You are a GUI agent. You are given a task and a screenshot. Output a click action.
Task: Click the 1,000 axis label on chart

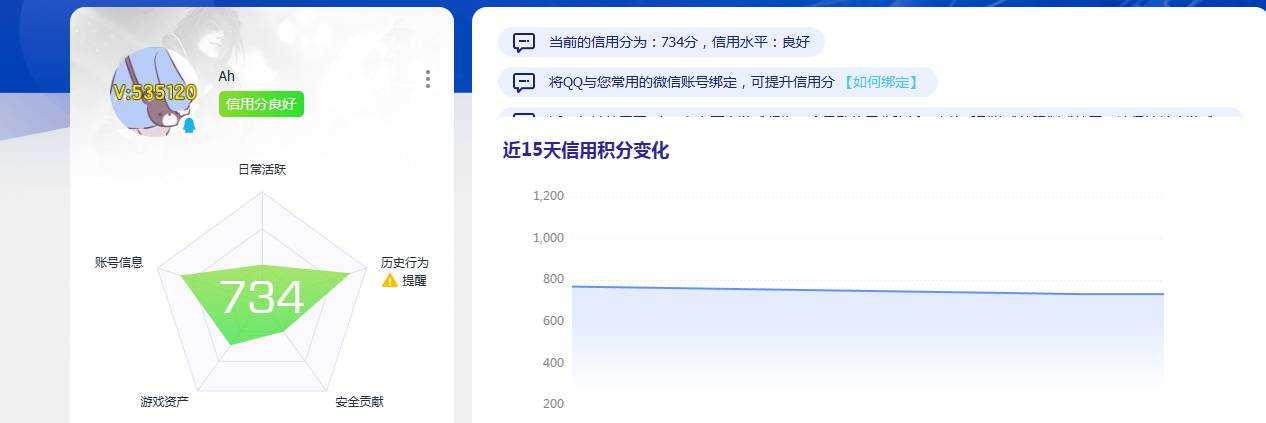click(548, 238)
